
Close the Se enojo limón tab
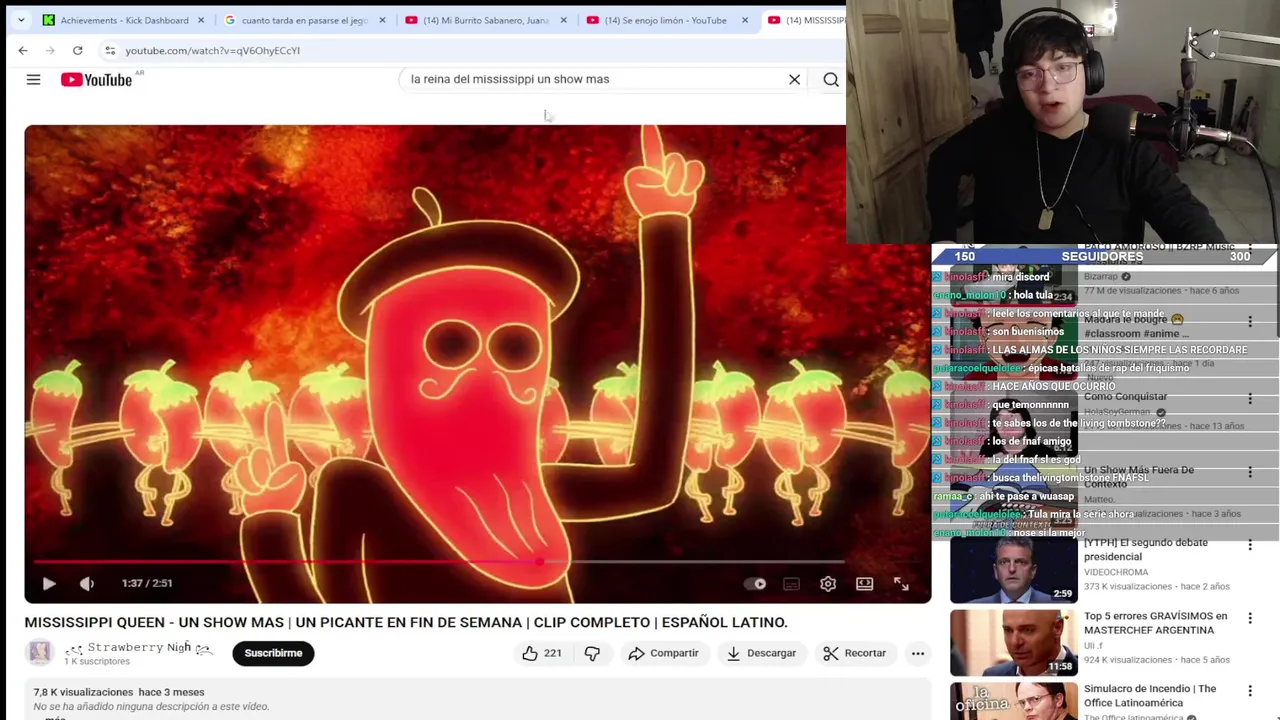click(x=745, y=20)
